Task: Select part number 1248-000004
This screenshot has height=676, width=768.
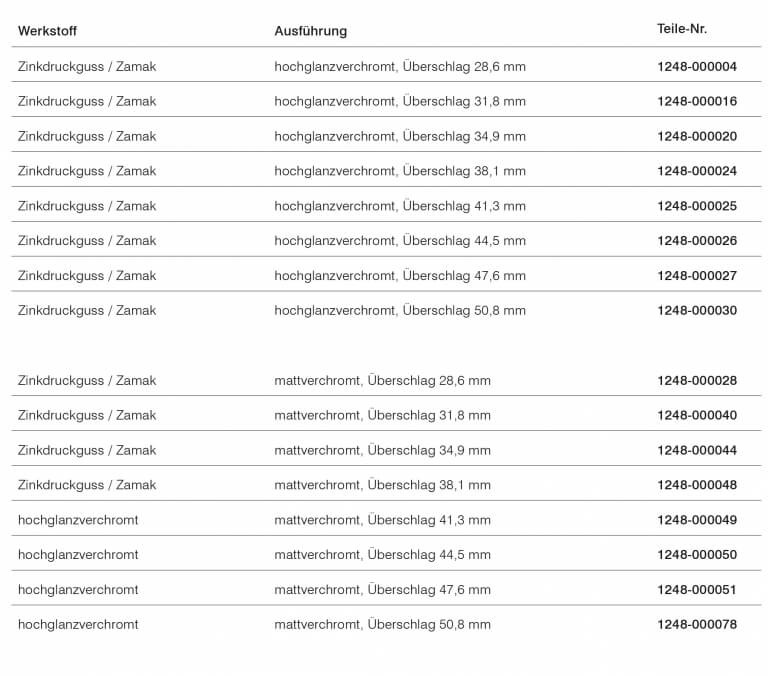Action: pos(696,67)
